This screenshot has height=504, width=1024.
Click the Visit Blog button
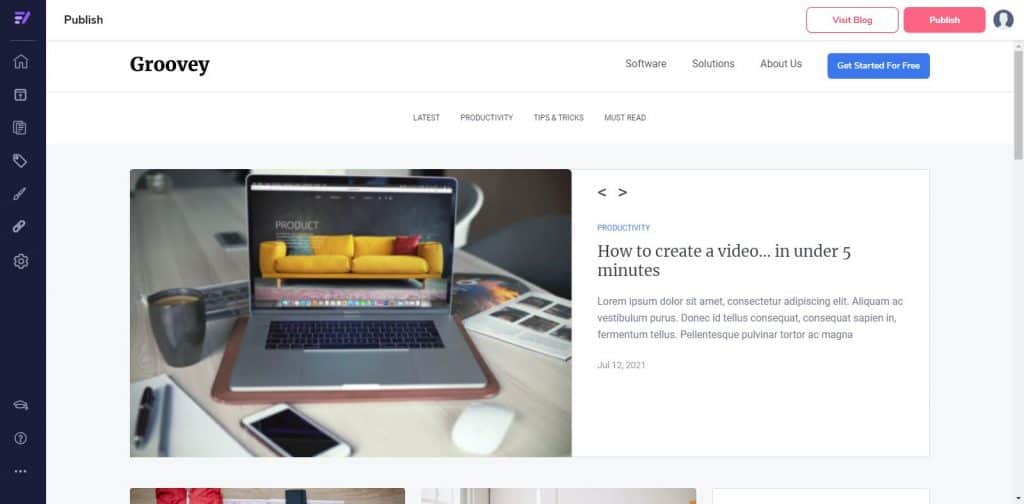click(x=852, y=20)
